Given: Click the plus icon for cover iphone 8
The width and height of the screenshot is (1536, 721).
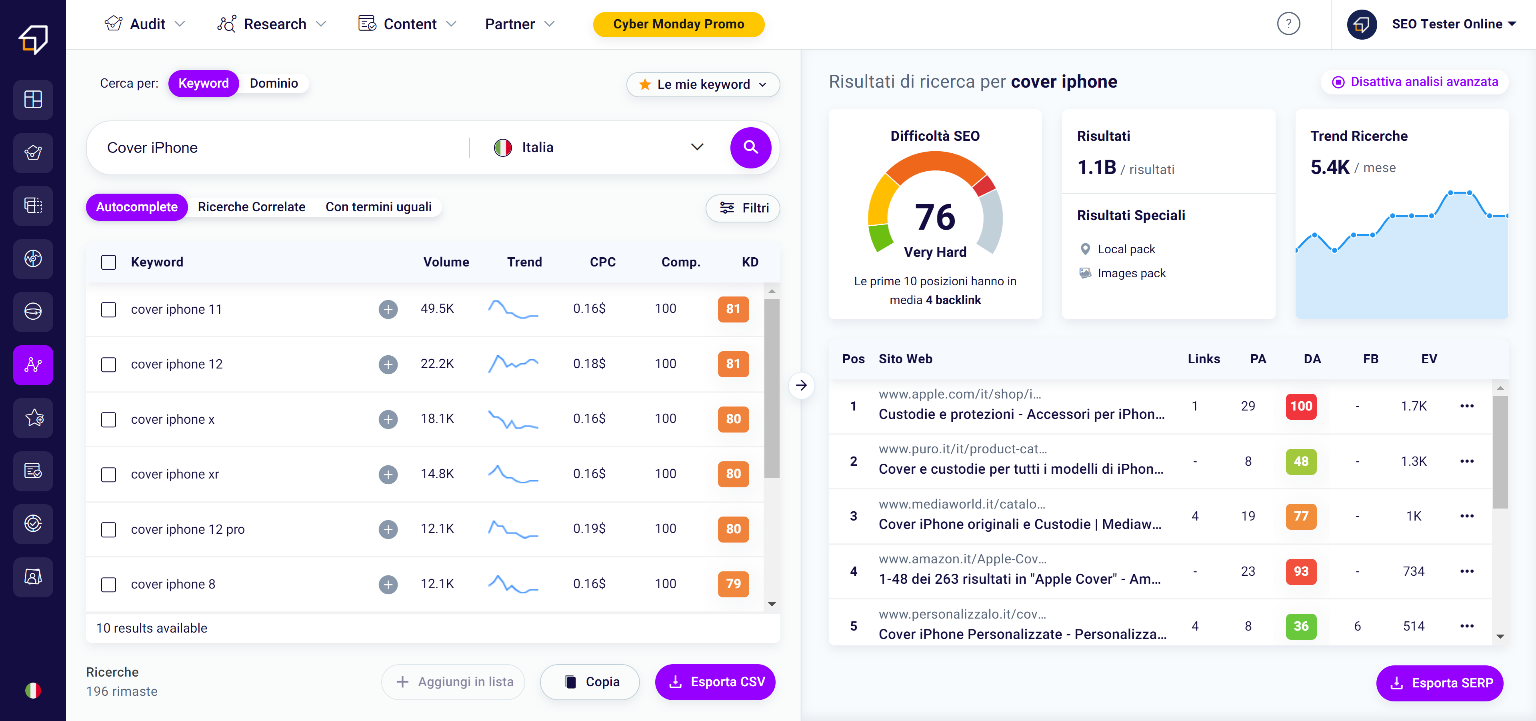Looking at the screenshot, I should pyautogui.click(x=388, y=585).
